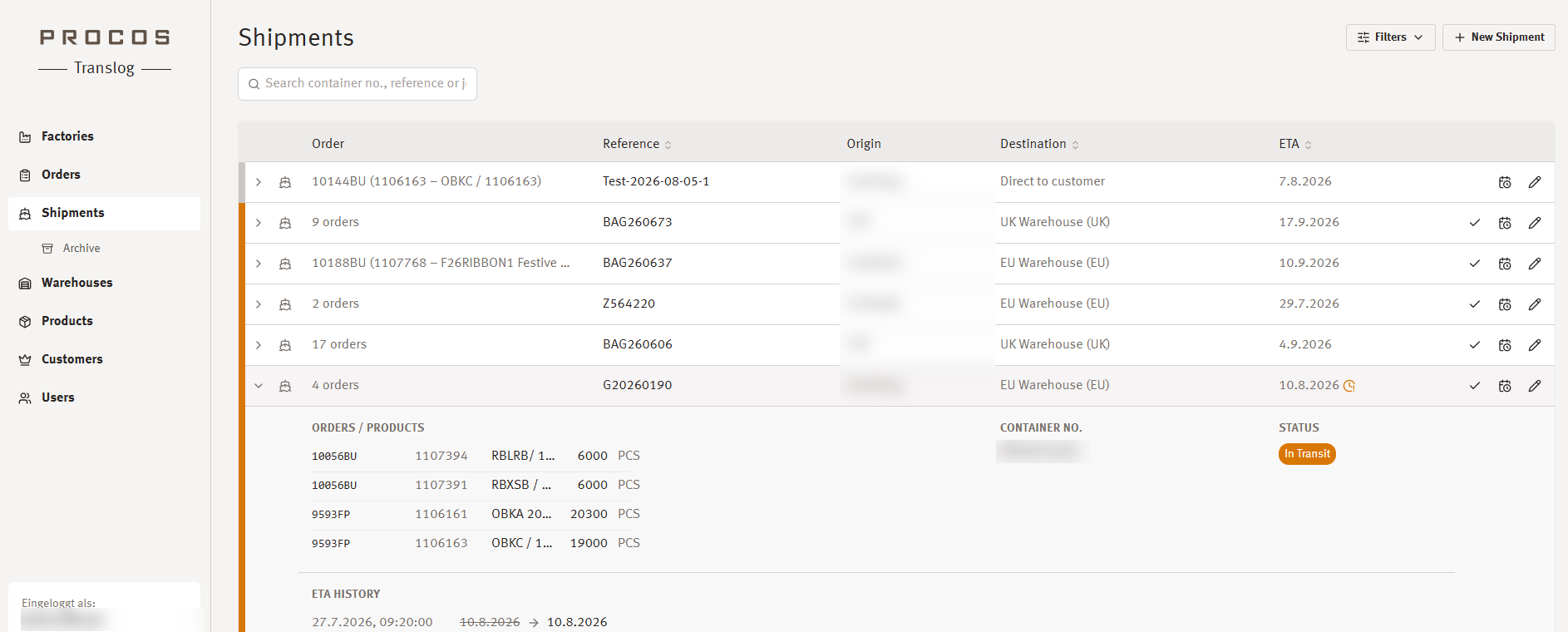Open calendar icon for G20260190
Screen dimensions: 1568x632
coord(1505,386)
